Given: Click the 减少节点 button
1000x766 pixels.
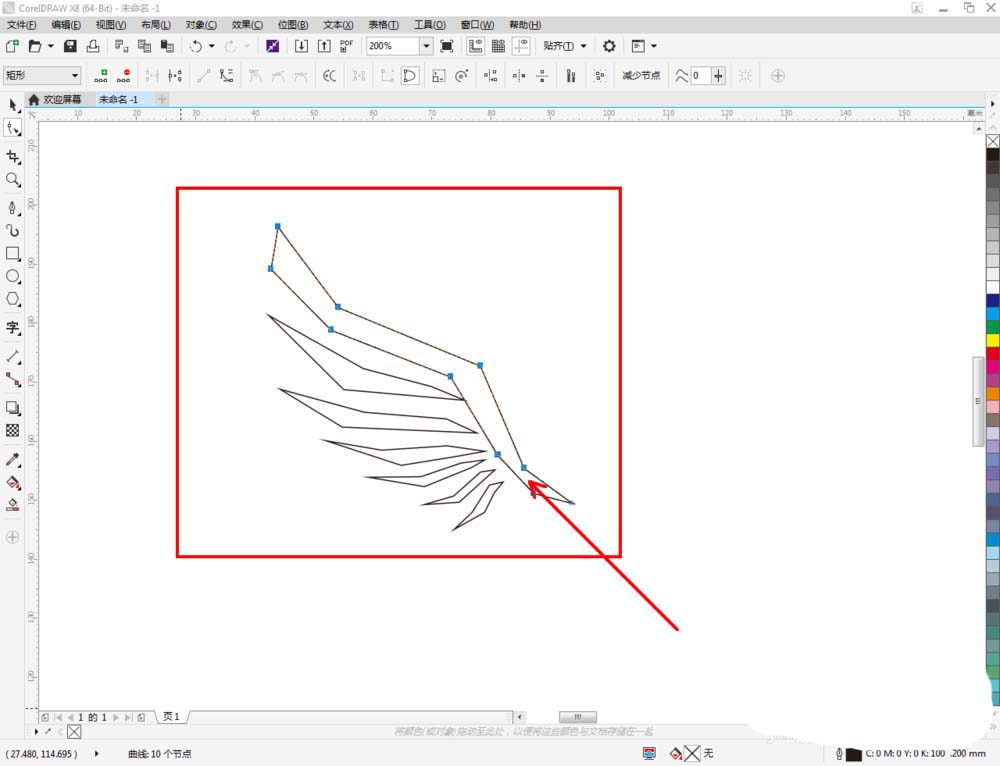Looking at the screenshot, I should (x=641, y=75).
